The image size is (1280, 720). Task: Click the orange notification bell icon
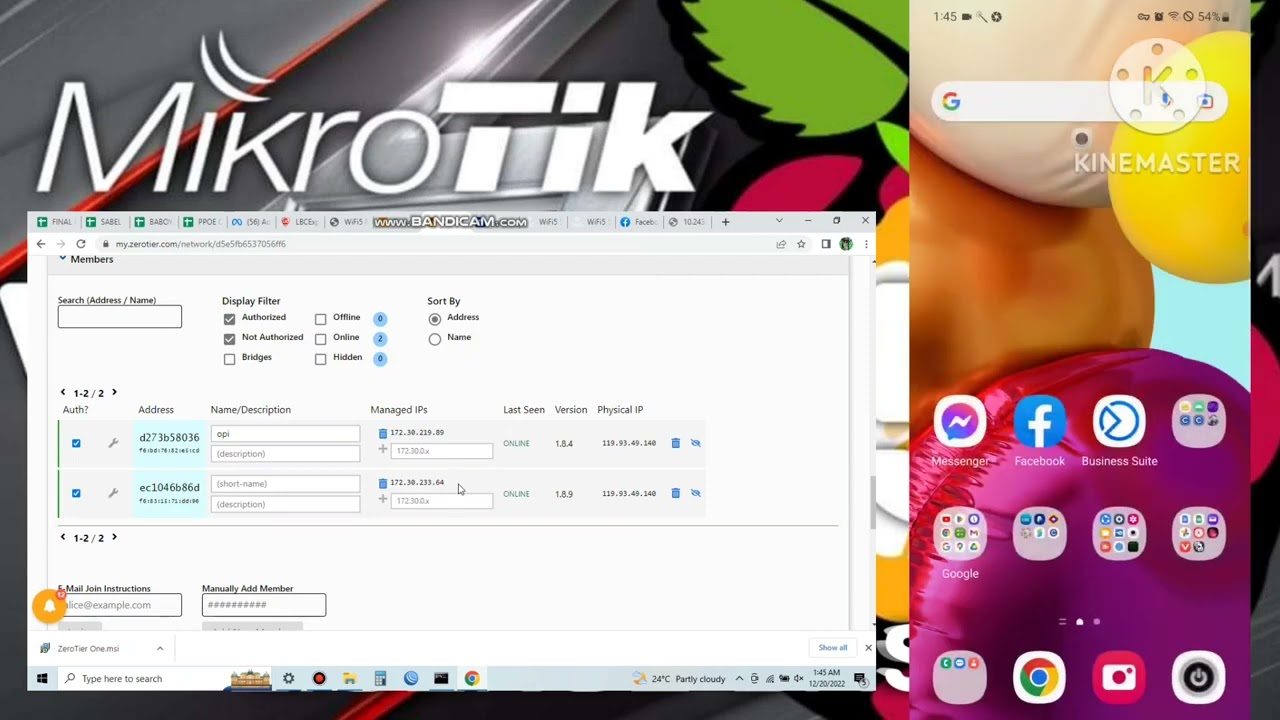point(49,605)
